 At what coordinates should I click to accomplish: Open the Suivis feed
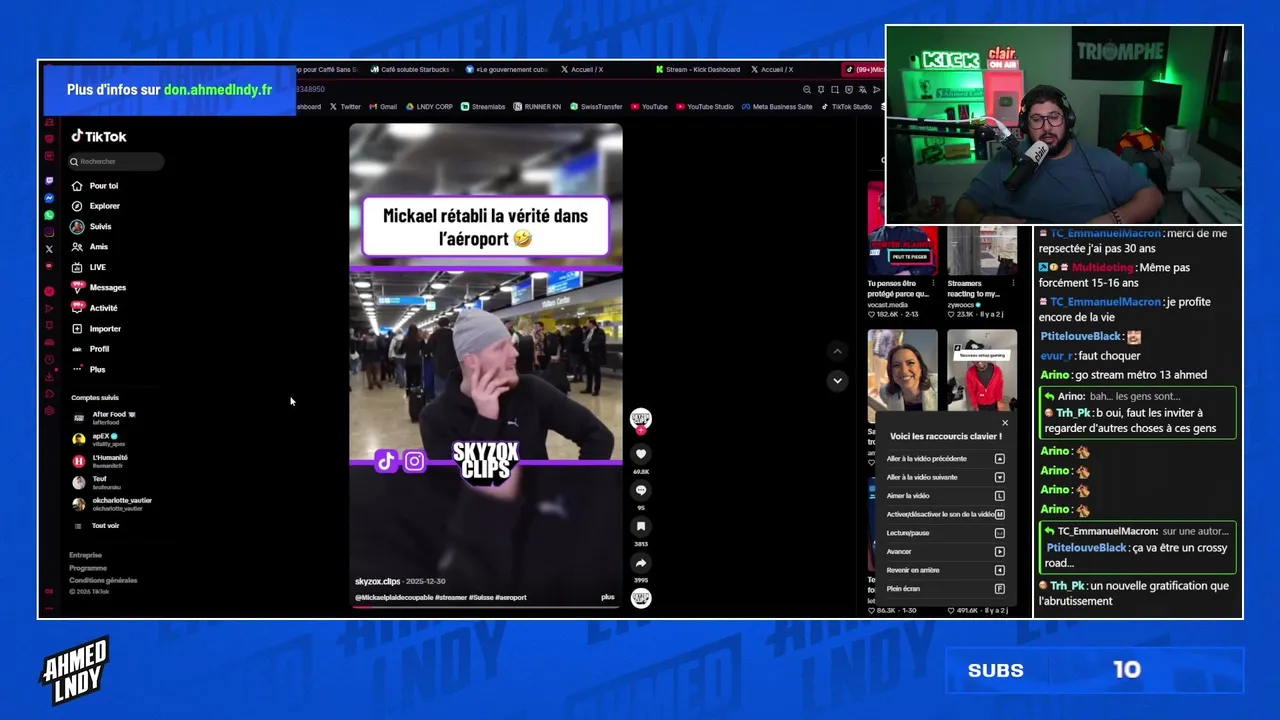click(x=91, y=227)
